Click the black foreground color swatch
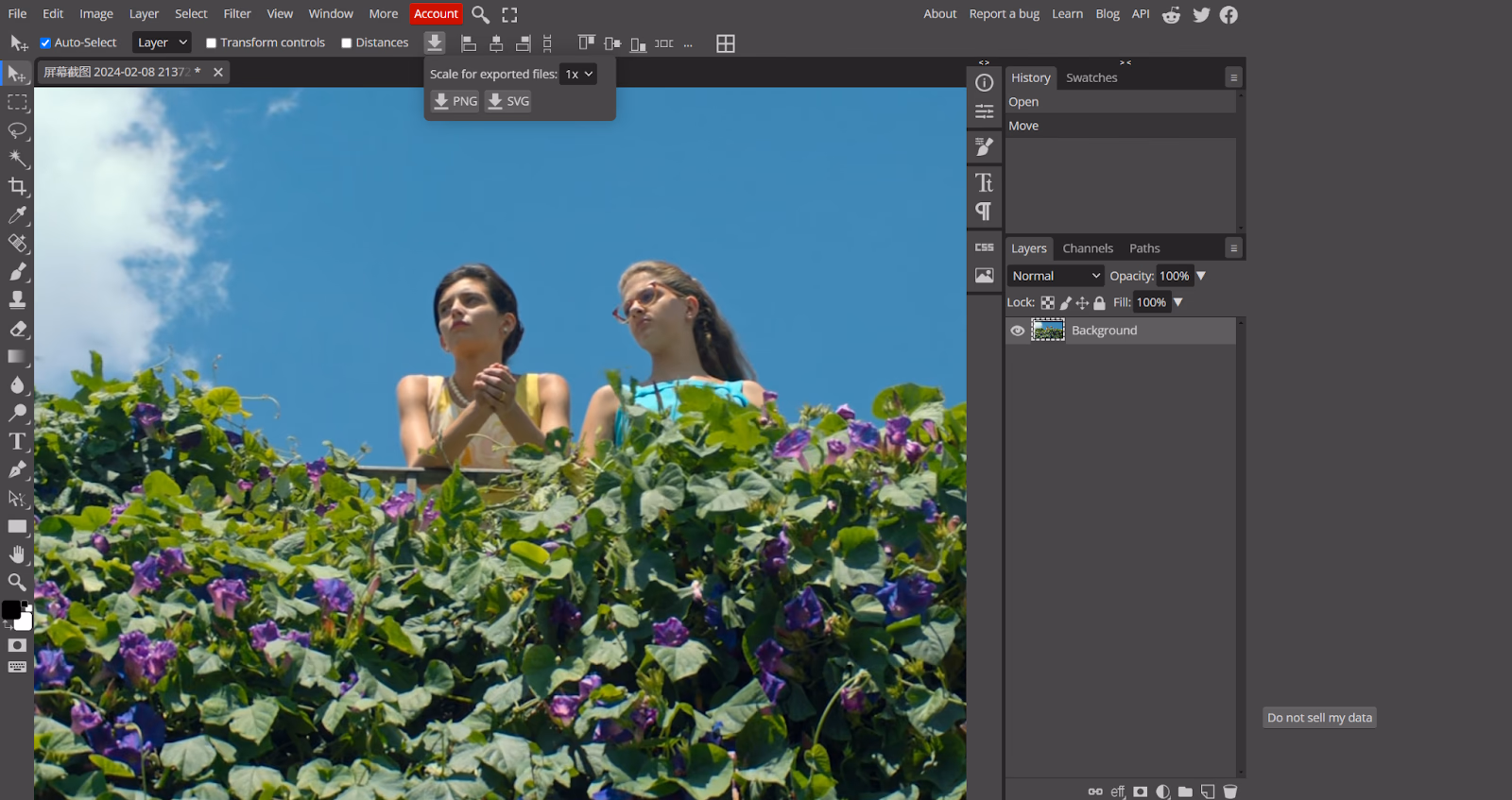 tap(11, 610)
